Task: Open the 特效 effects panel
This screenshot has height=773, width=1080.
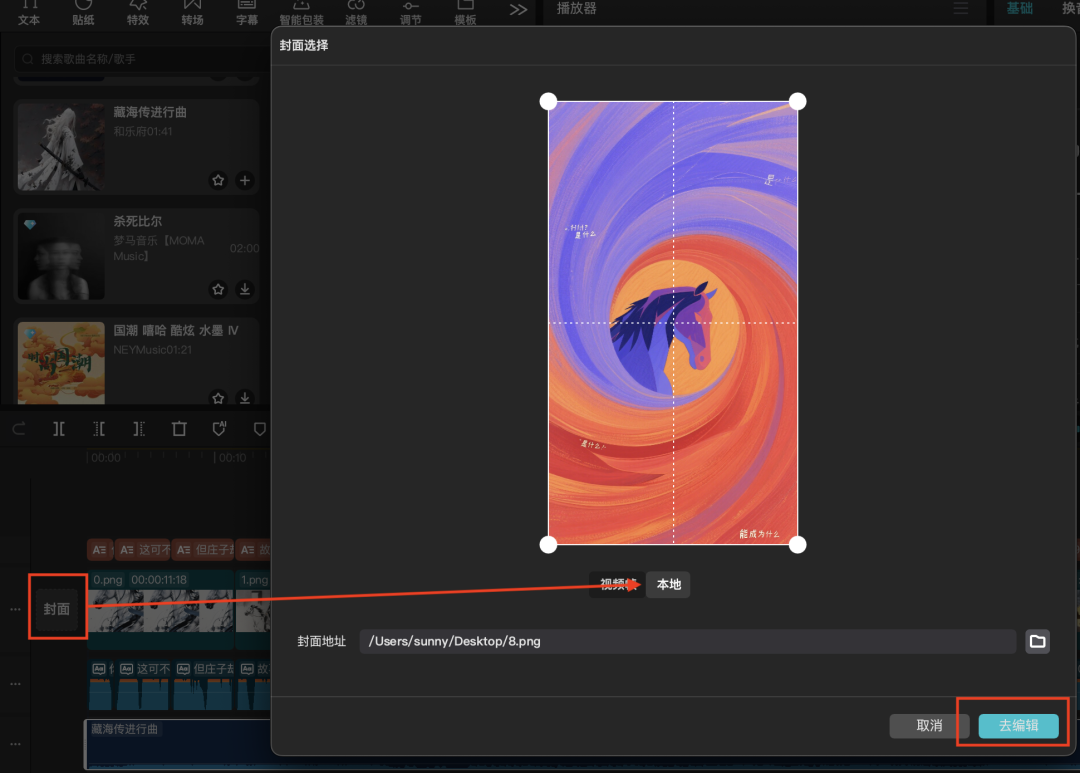Action: click(138, 13)
